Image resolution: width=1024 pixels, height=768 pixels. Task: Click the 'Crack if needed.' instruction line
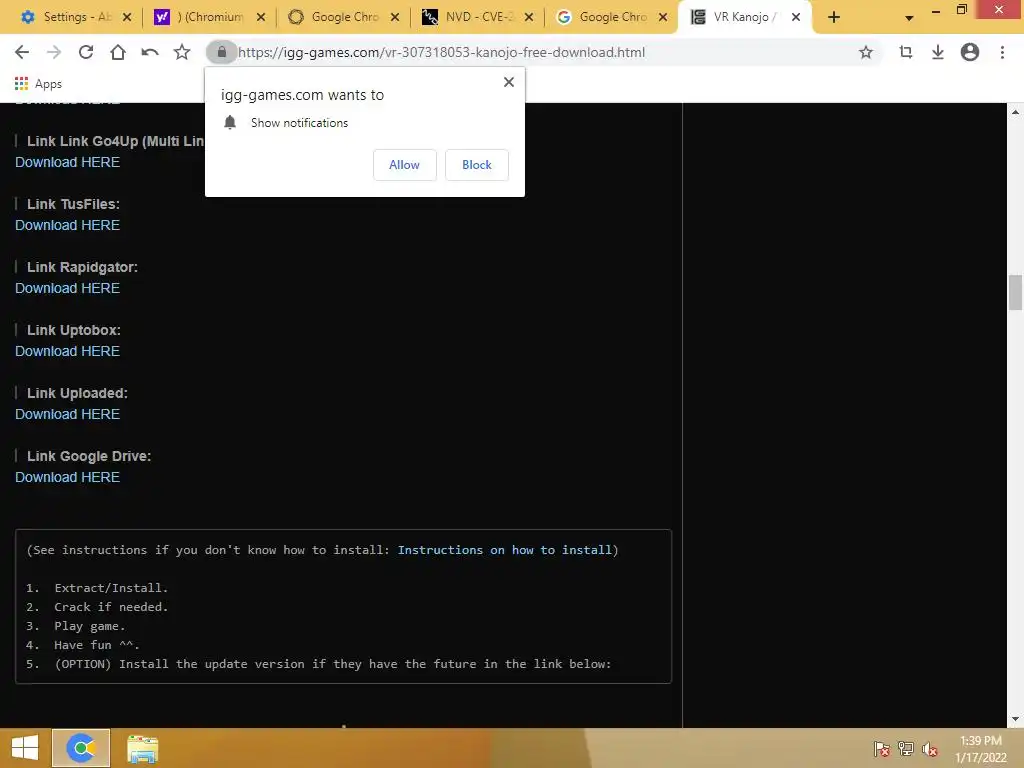(111, 607)
